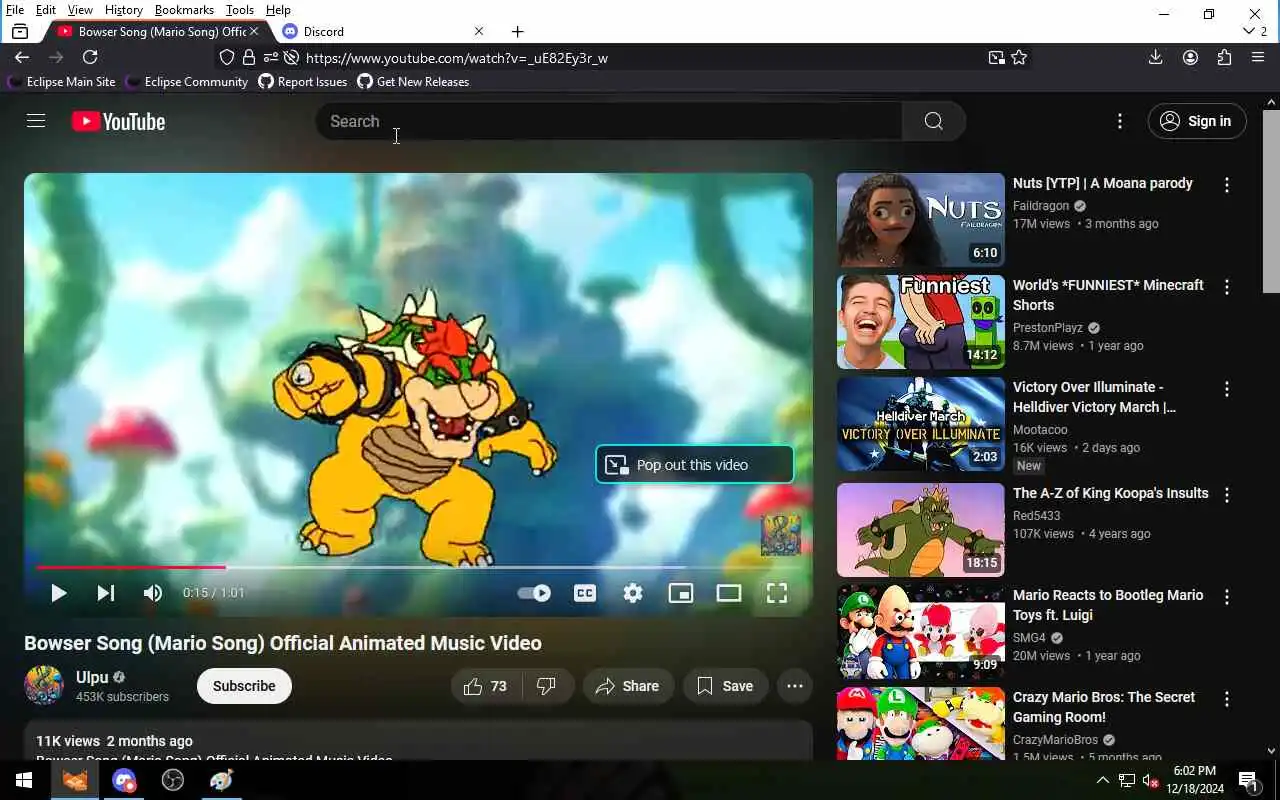Open YouTube settings three-dot menu
Image resolution: width=1280 pixels, height=800 pixels.
(1119, 121)
